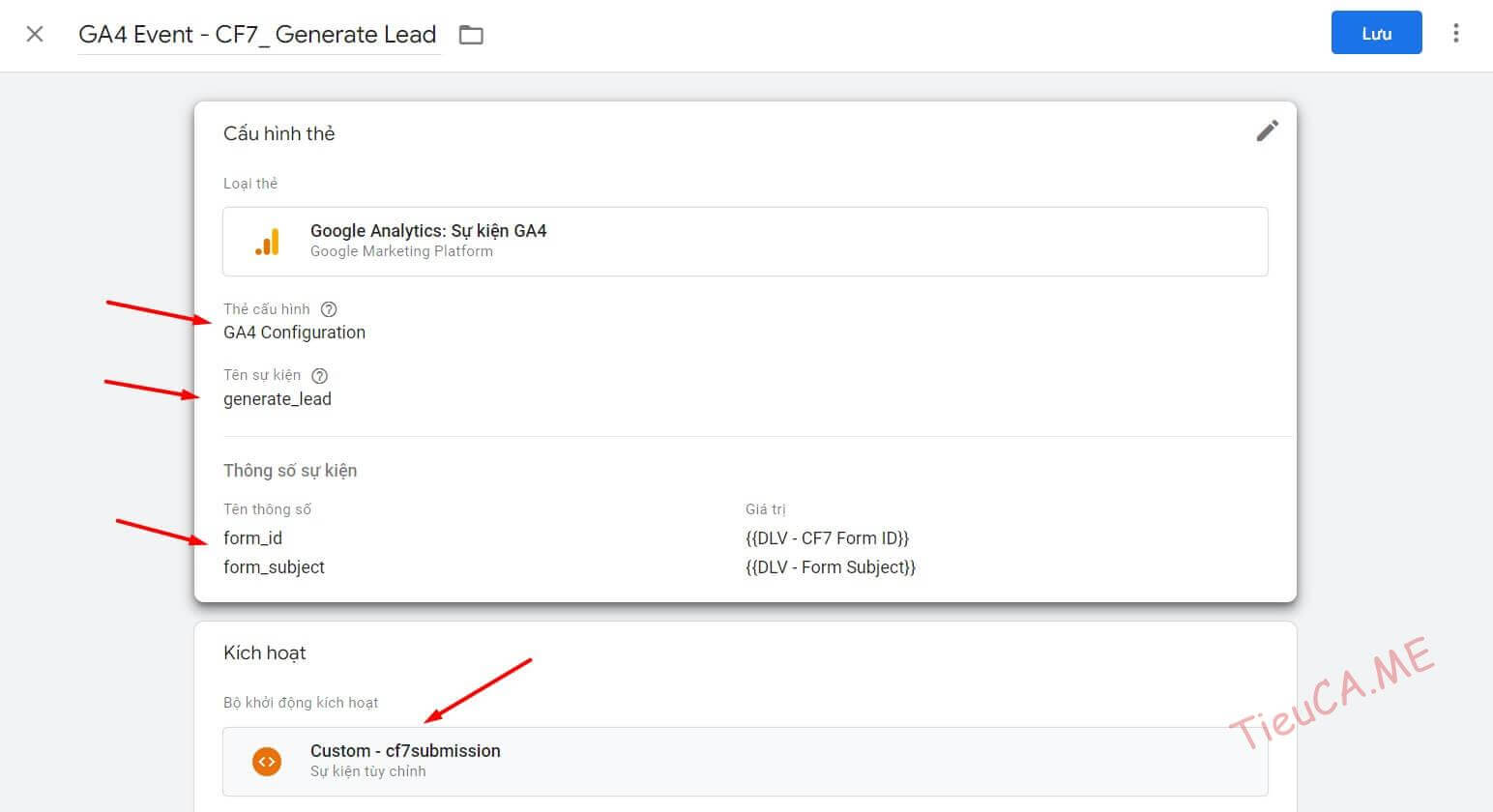1493x812 pixels.
Task: Open help icon beside Thẻ cấu hình
Action: 329,309
